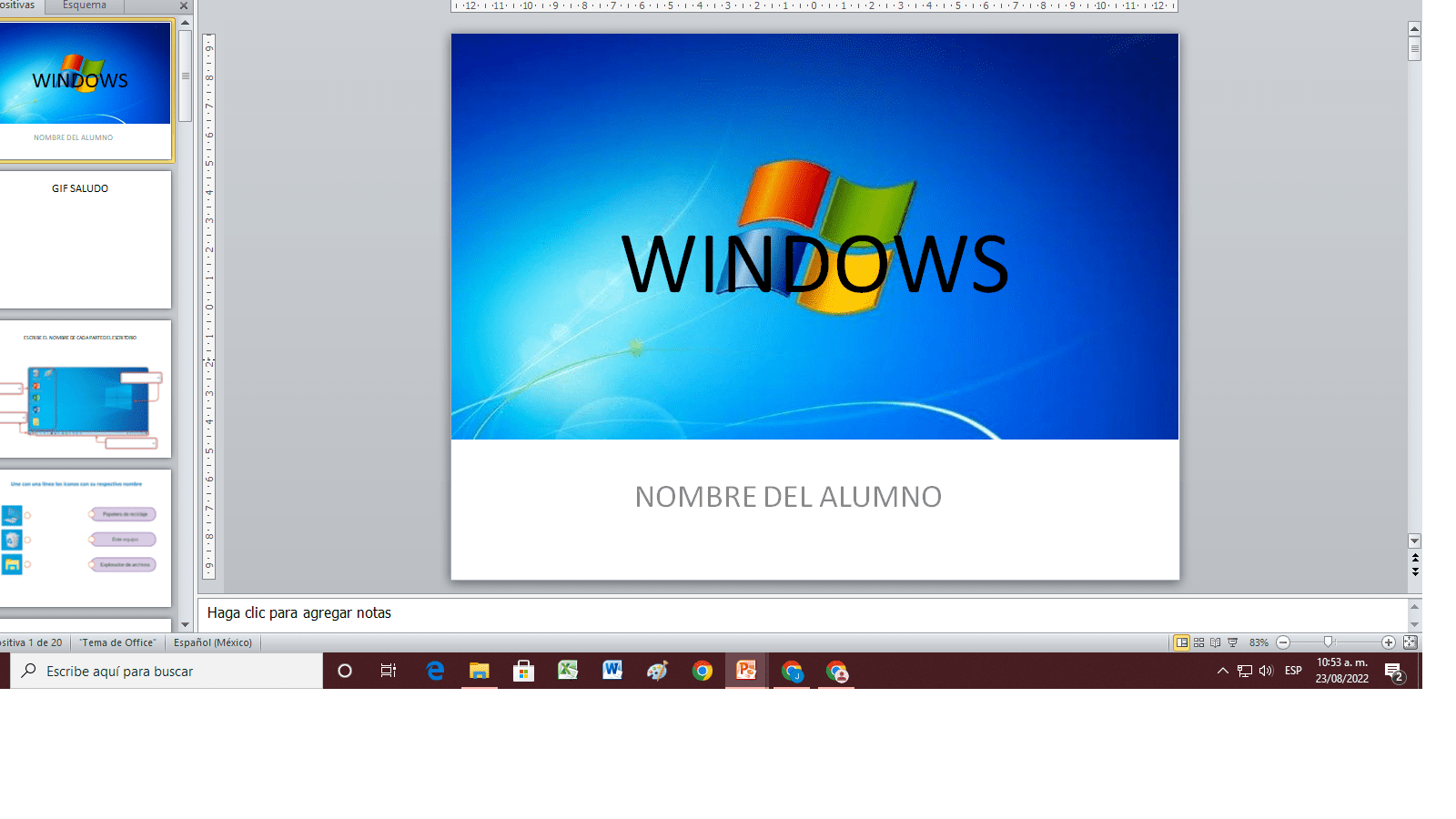Click the slide editor scrollbar down arrow
Viewport: 1456px width, 819px height.
tap(1414, 541)
